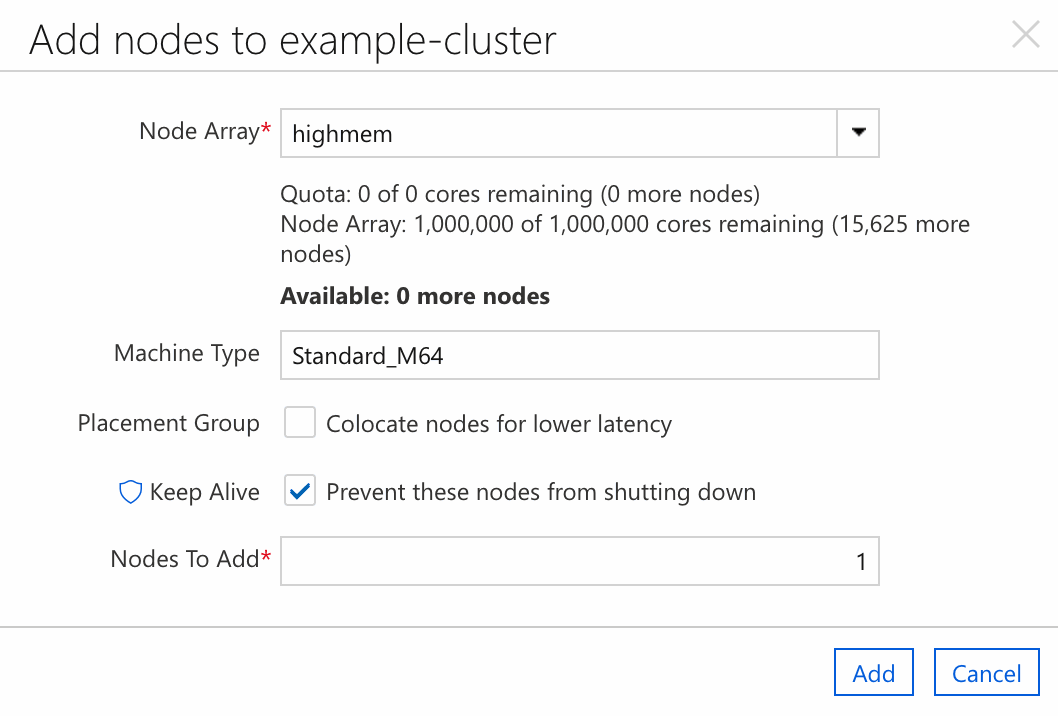Click the quota remaining information line
The image size is (1058, 716).
point(519,194)
